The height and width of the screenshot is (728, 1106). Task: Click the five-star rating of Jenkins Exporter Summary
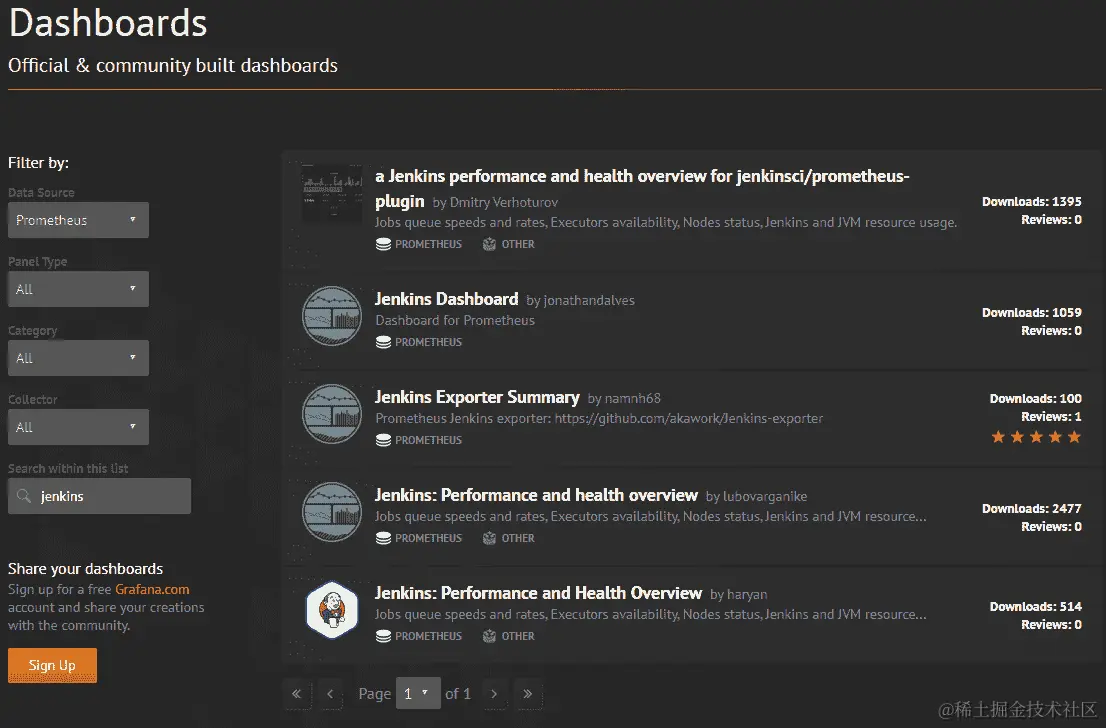click(1036, 437)
